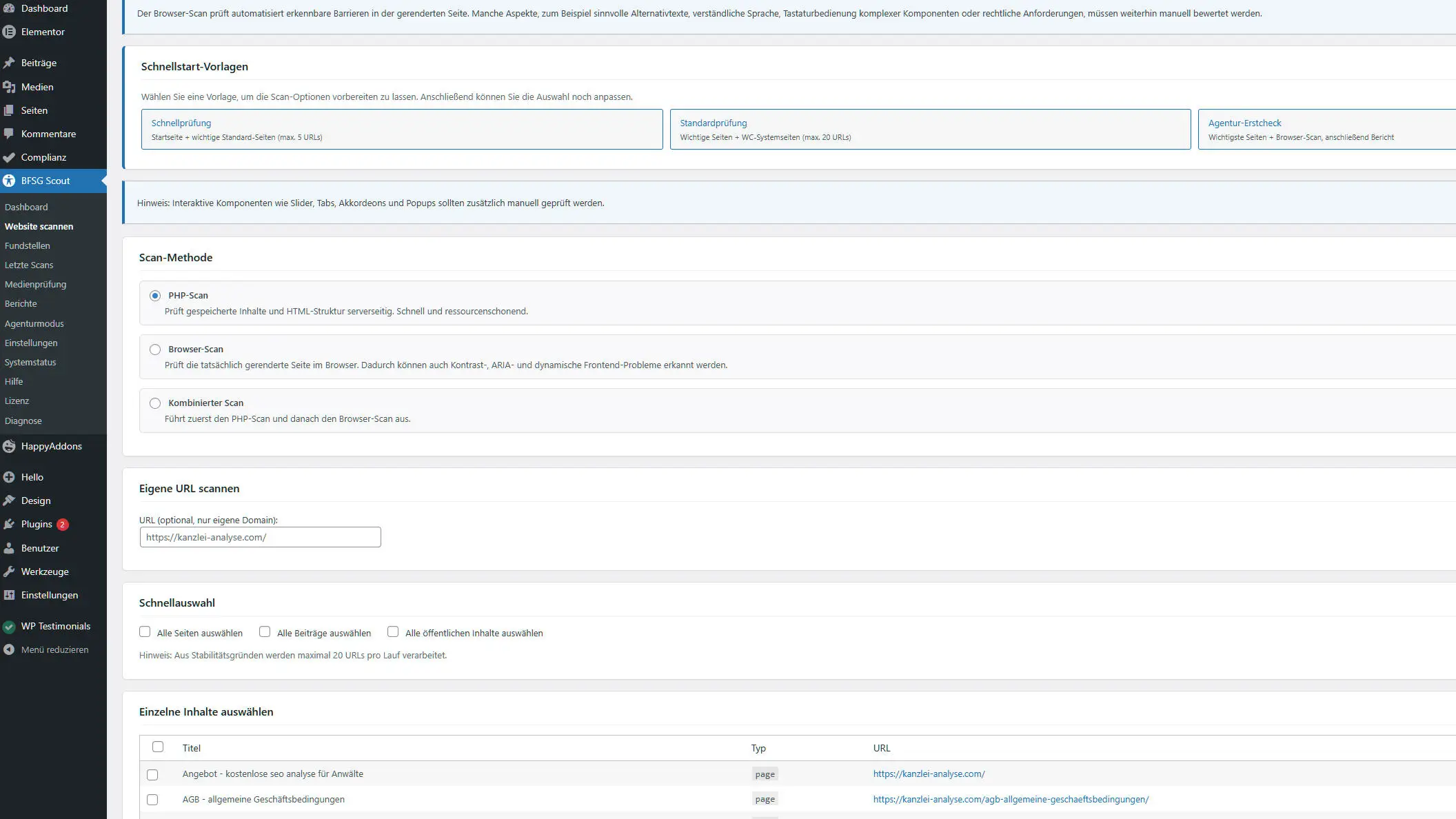Check the AGB - allgemeine Geschäftsbedingungen row
The image size is (1456, 819).
(x=152, y=800)
